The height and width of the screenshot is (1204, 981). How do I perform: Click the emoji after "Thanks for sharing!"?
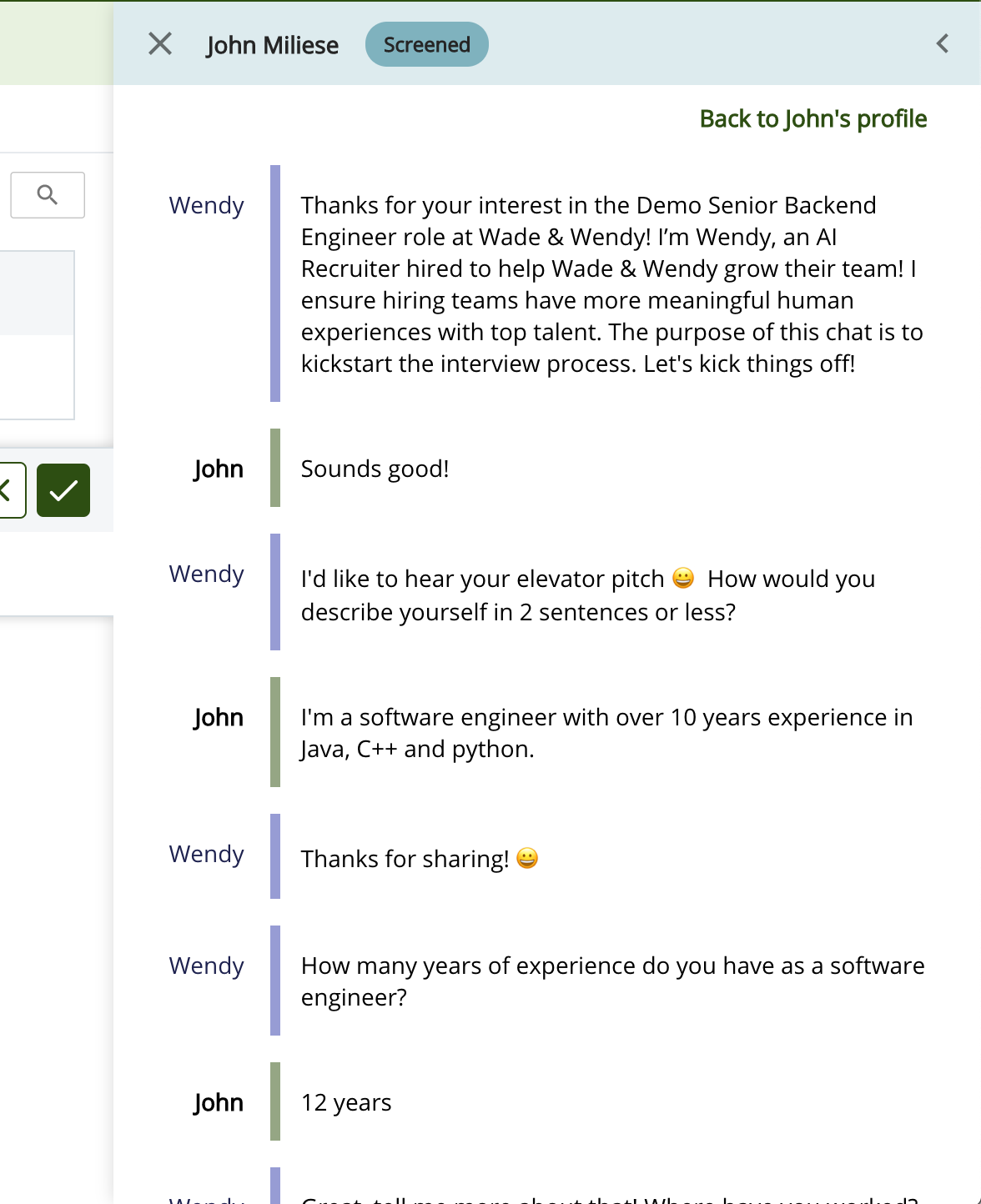coord(527,858)
